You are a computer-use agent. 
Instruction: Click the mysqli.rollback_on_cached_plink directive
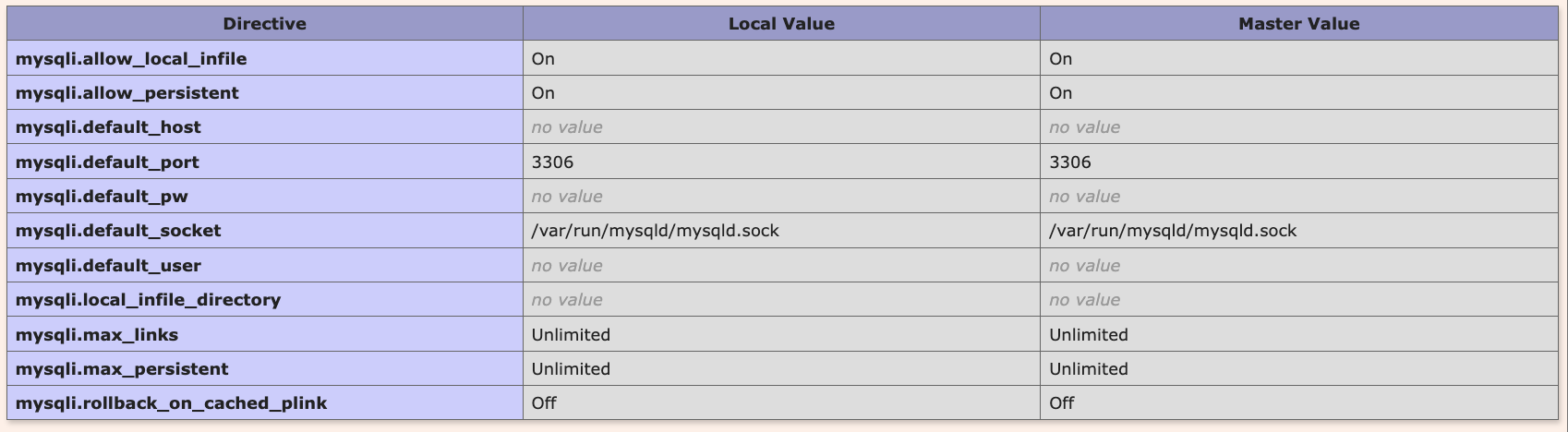coord(171,403)
